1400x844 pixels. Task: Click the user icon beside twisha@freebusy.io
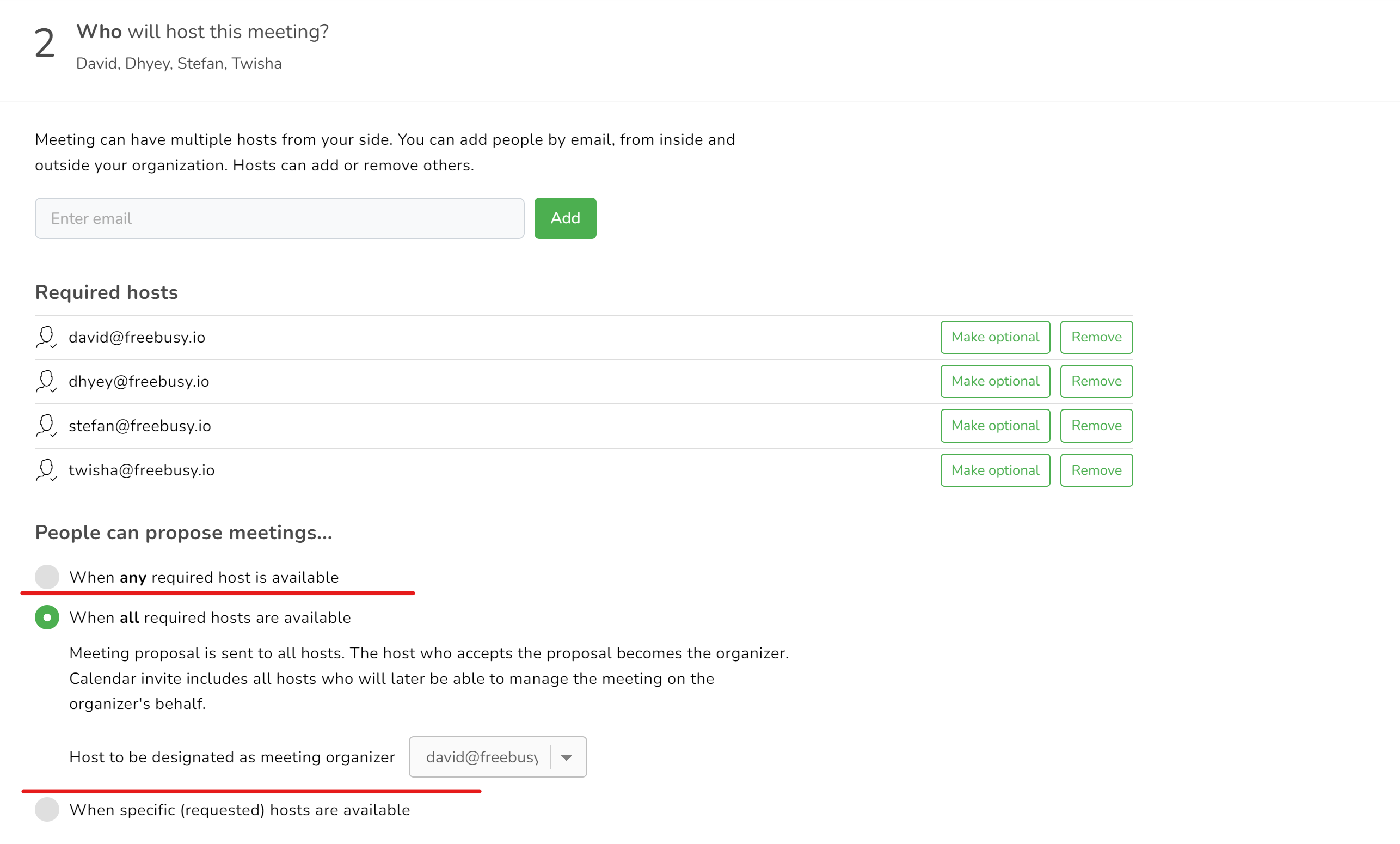pos(46,470)
